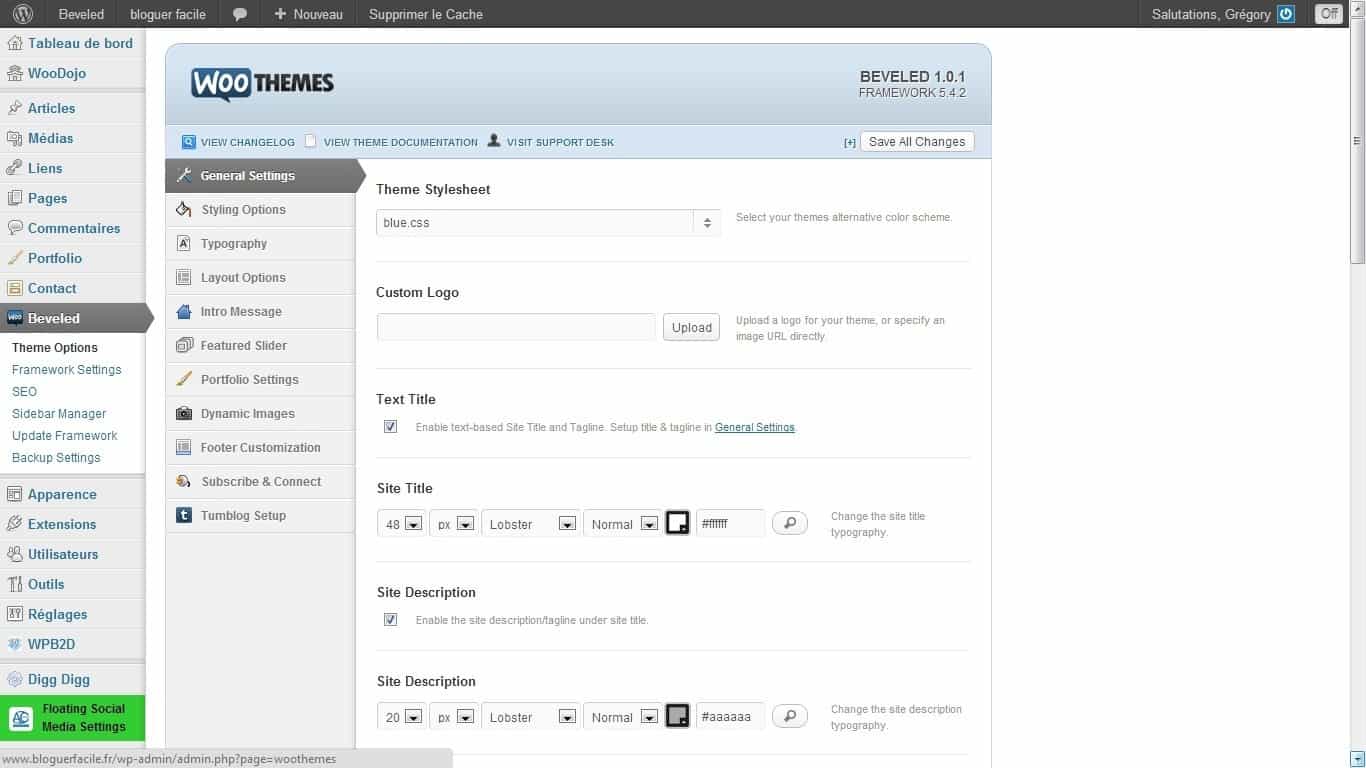Open the General Settings tab
The width and height of the screenshot is (1366, 768).
pos(261,175)
